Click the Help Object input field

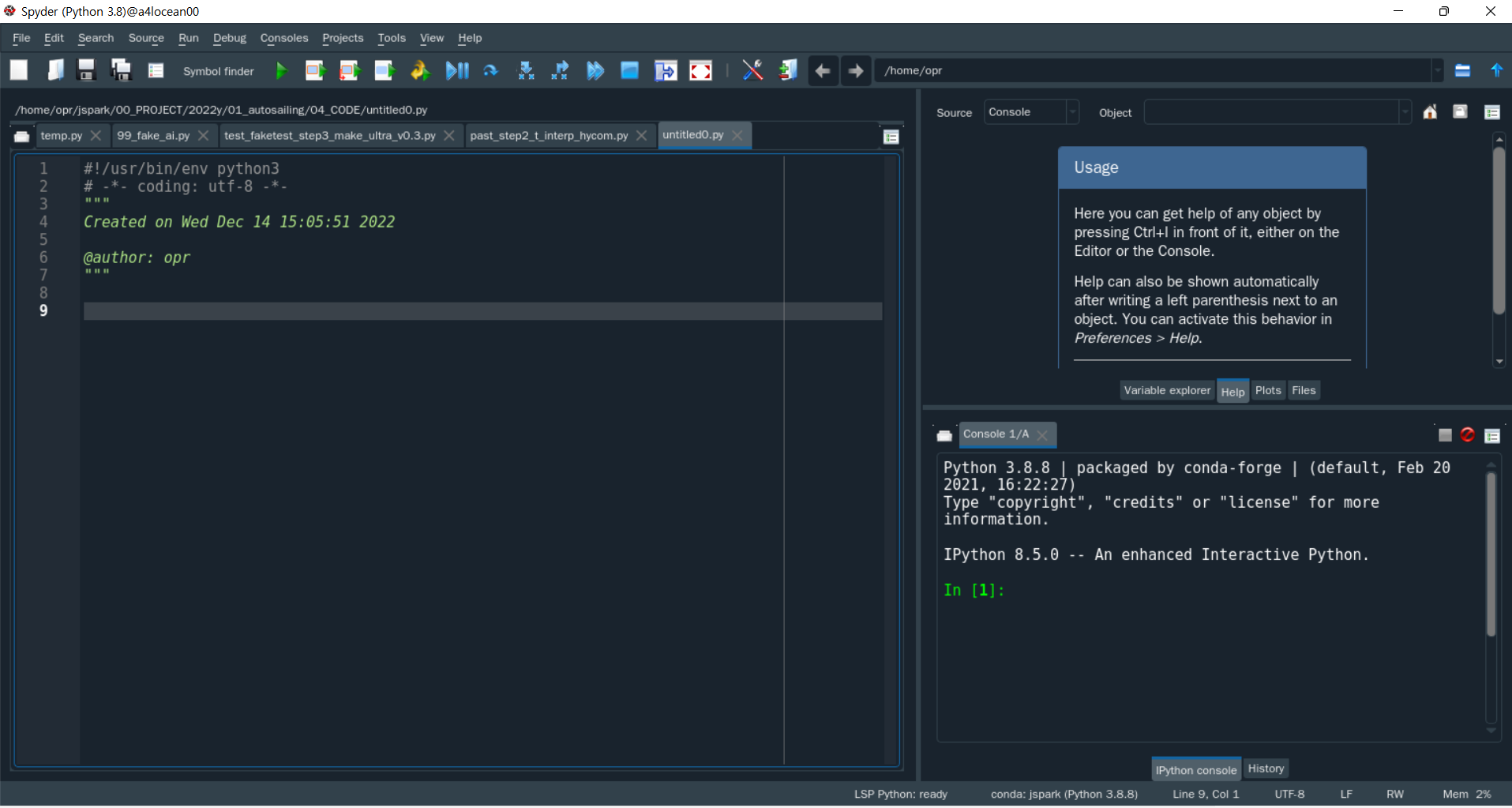1272,112
